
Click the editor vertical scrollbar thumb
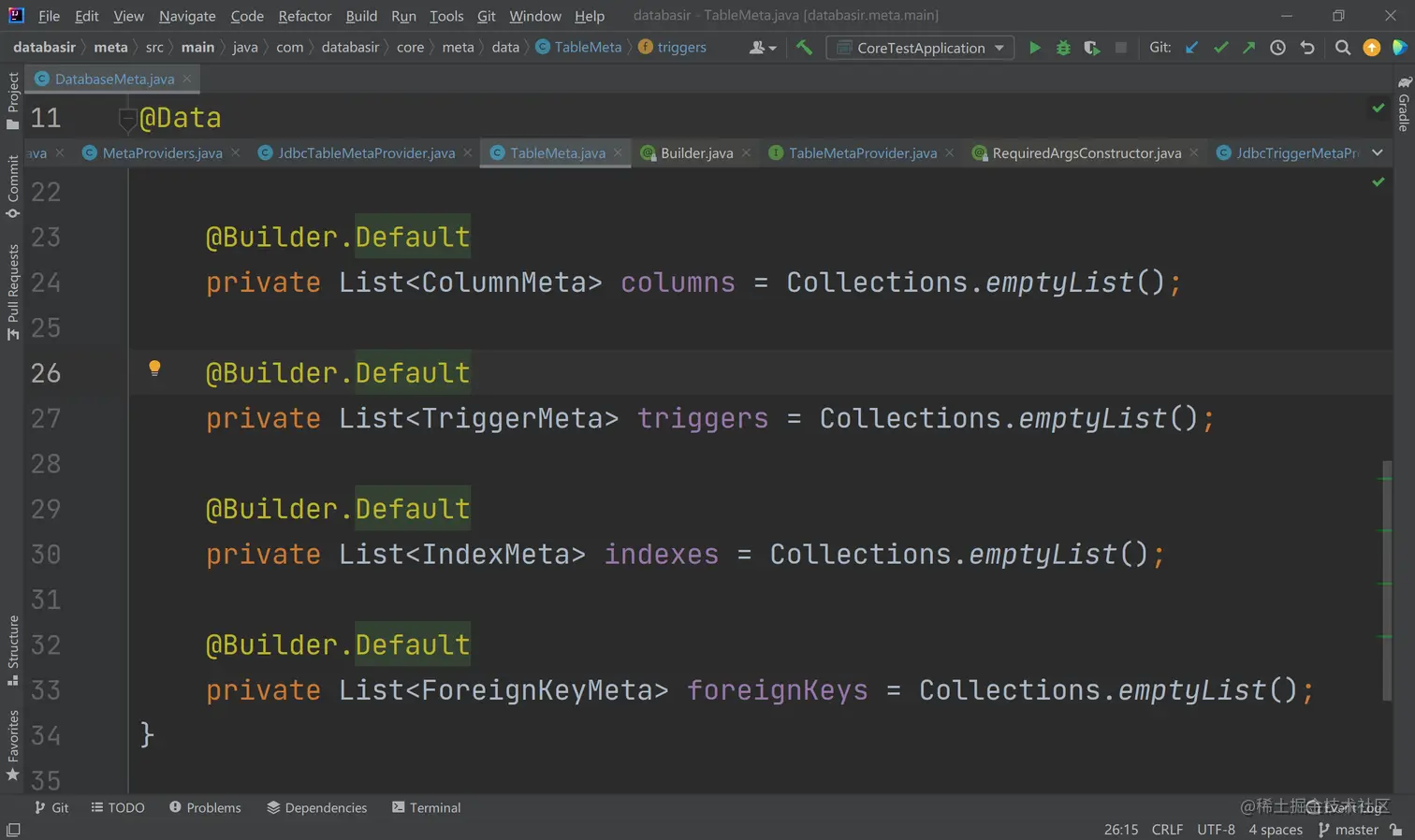[1388, 580]
